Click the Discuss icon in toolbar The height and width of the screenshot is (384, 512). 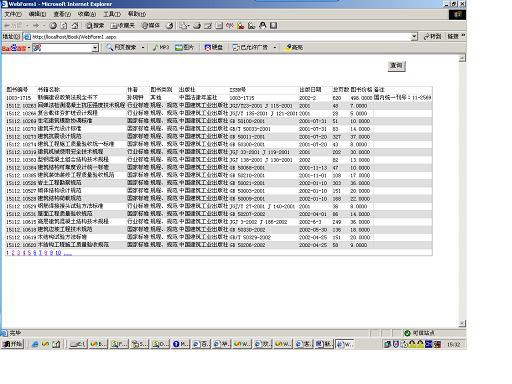[x=219, y=25]
